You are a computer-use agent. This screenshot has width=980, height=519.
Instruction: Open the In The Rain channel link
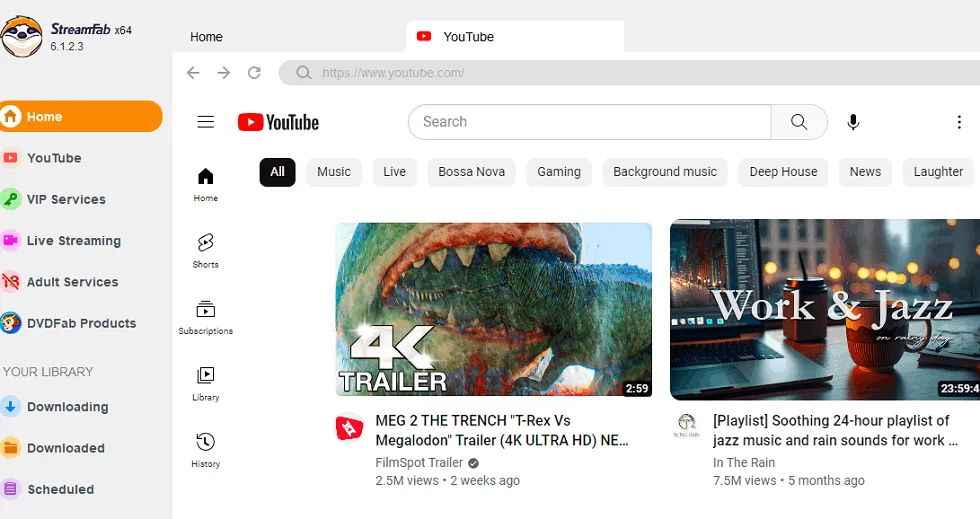[x=744, y=463]
